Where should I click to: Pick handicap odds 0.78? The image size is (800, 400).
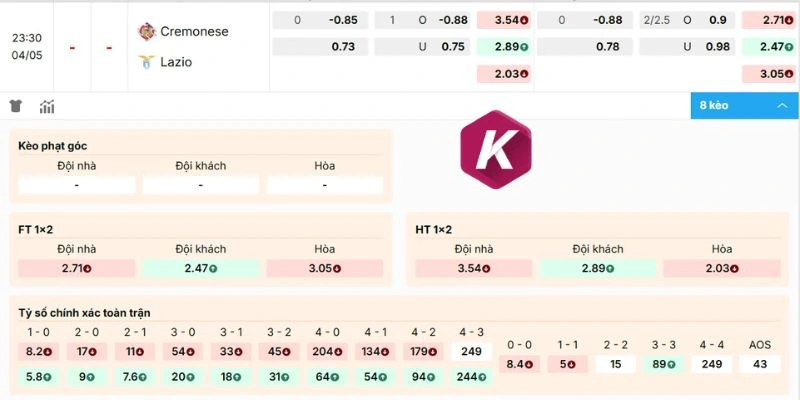(585, 47)
